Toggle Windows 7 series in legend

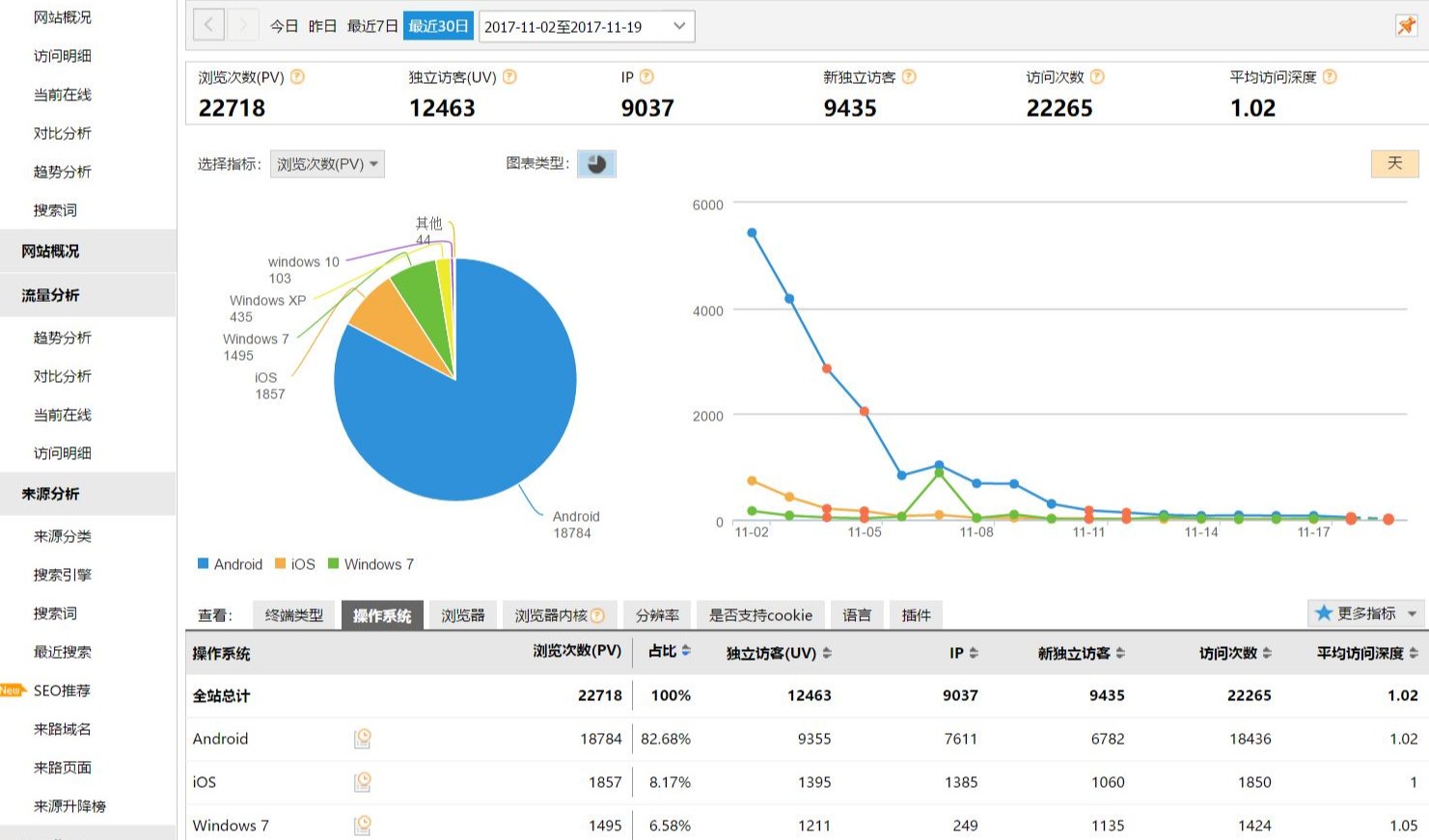(x=371, y=564)
